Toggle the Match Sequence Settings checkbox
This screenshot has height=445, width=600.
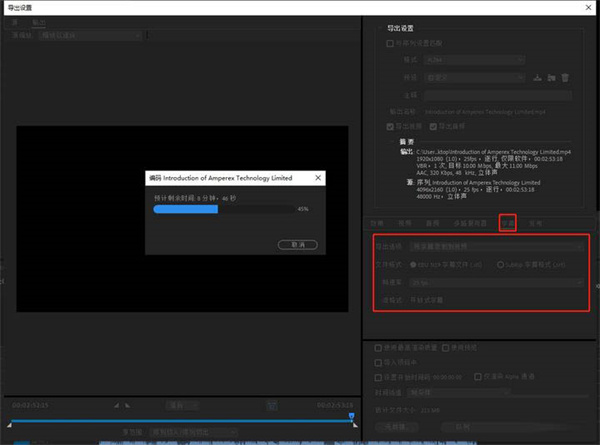[x=390, y=43]
